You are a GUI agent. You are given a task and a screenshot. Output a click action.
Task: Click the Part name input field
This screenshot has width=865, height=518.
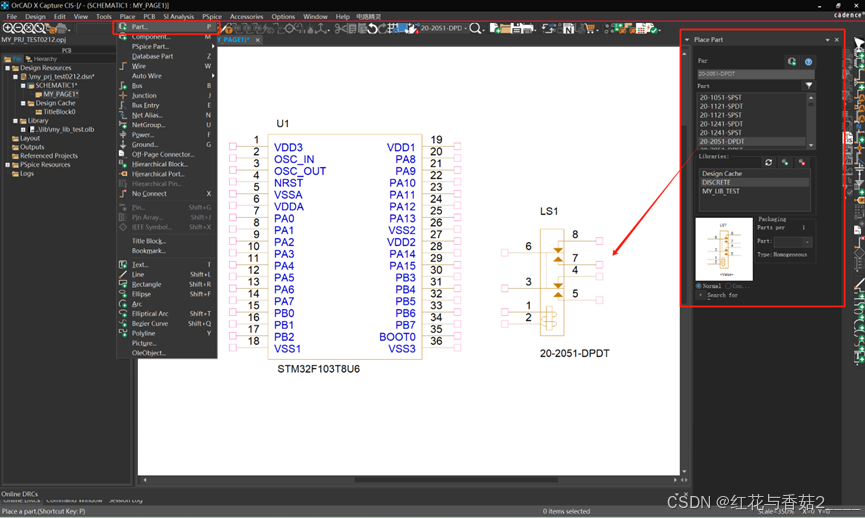point(755,74)
